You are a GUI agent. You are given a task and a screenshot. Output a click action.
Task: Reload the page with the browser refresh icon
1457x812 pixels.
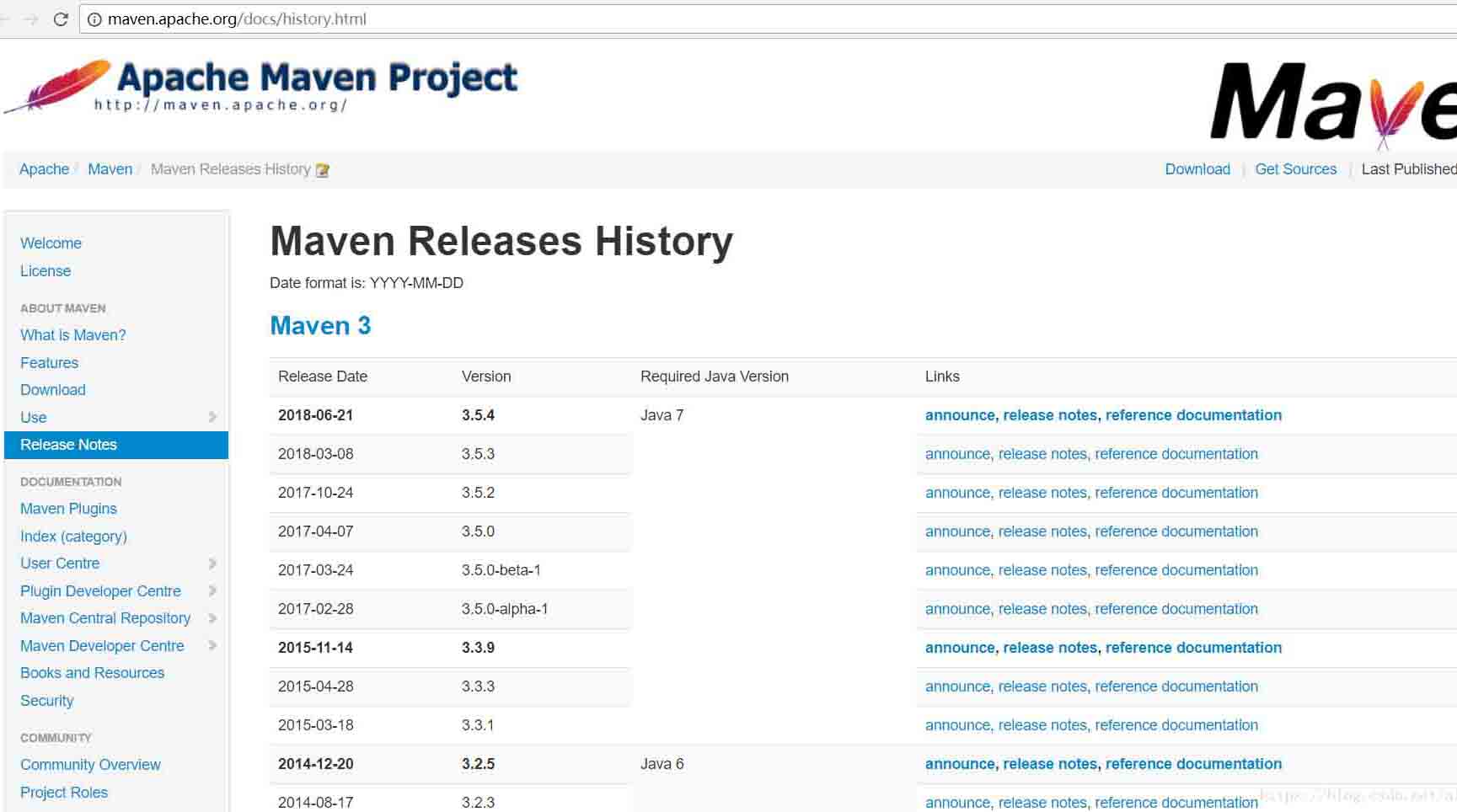click(x=61, y=19)
